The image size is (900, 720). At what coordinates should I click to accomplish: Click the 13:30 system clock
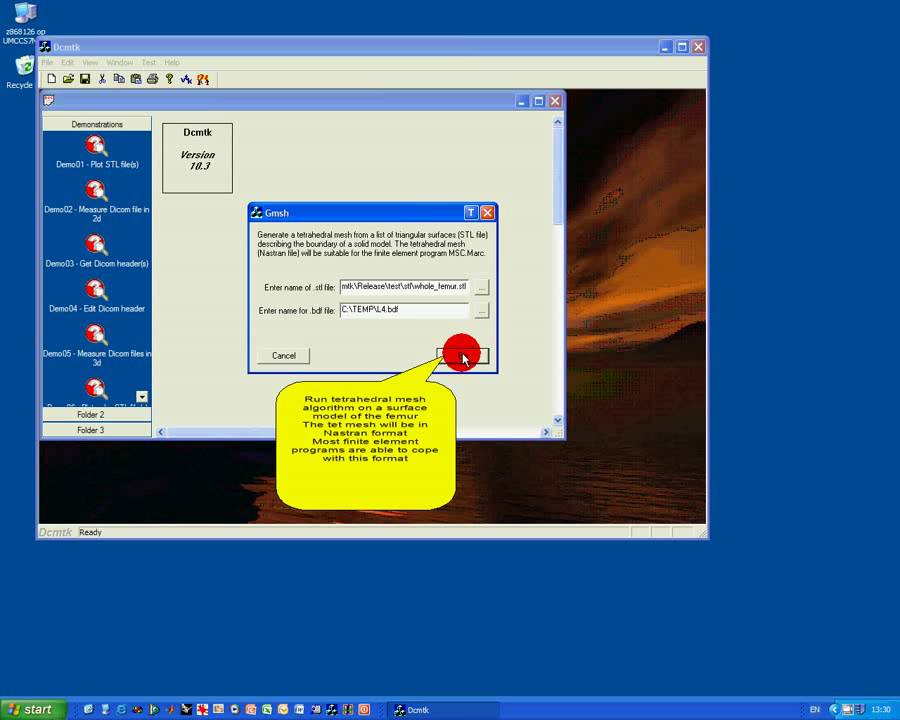[881, 710]
